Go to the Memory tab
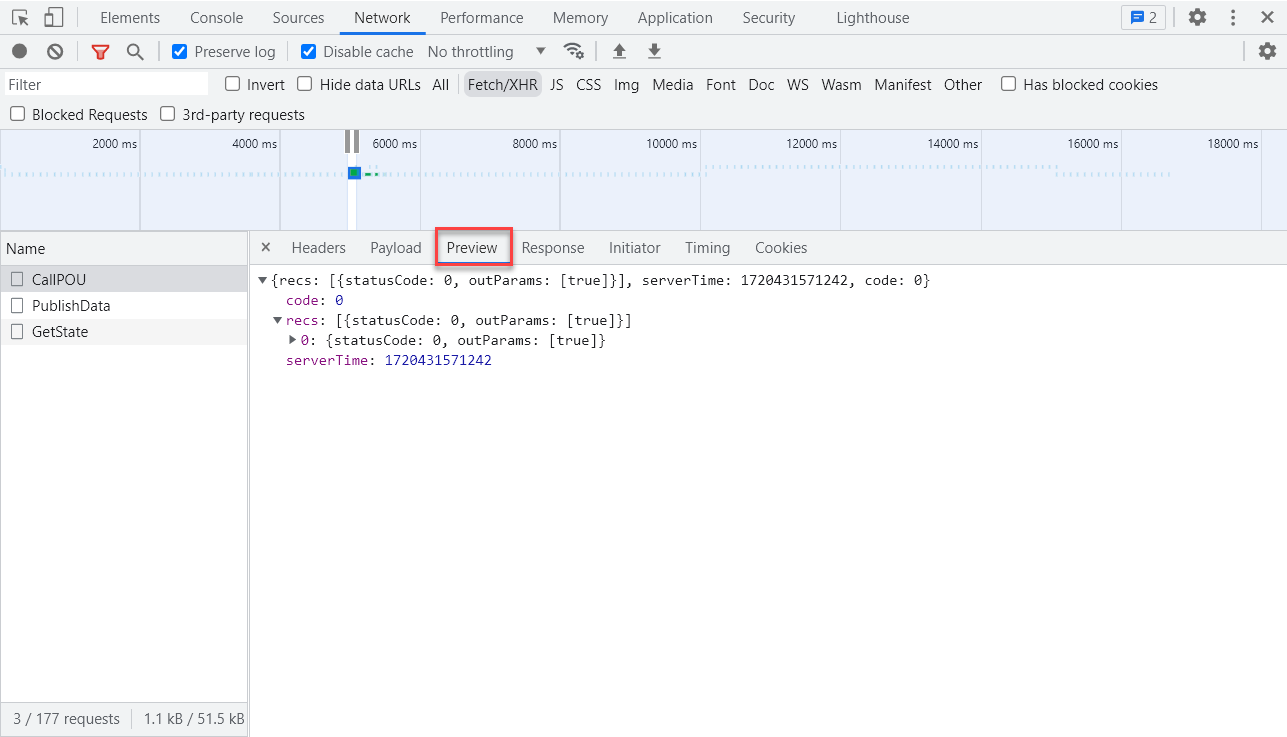The image size is (1287, 737). (x=580, y=17)
